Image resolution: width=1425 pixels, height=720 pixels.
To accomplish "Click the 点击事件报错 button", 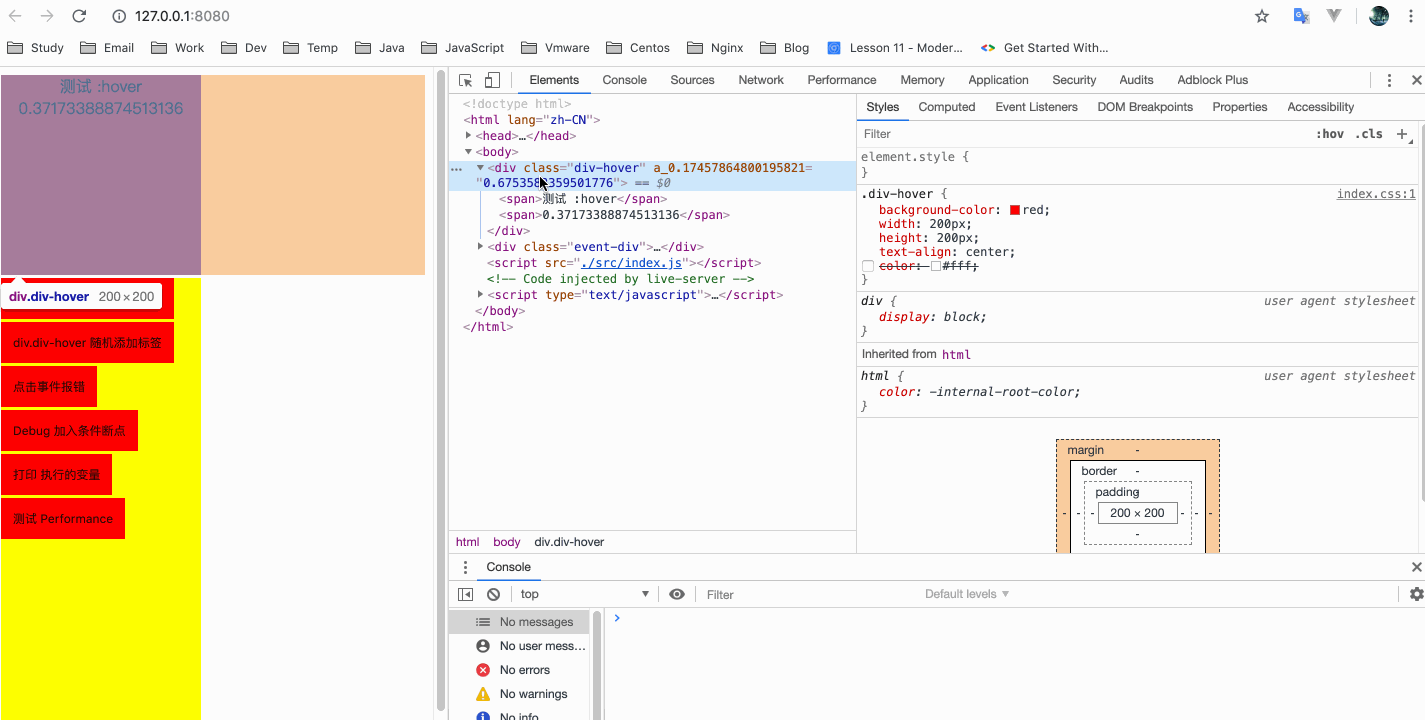I will [x=49, y=387].
